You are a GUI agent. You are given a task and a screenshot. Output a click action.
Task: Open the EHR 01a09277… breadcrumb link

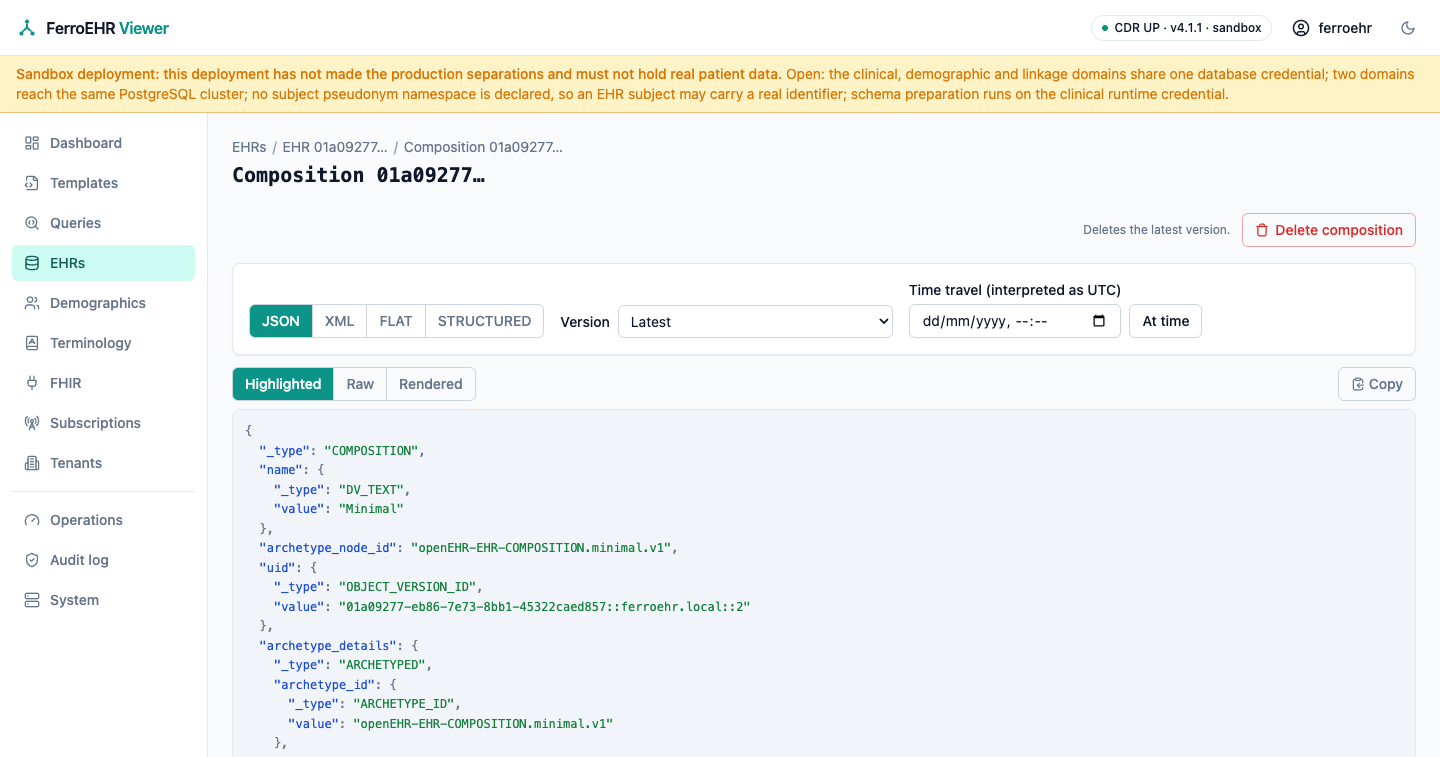click(x=335, y=147)
